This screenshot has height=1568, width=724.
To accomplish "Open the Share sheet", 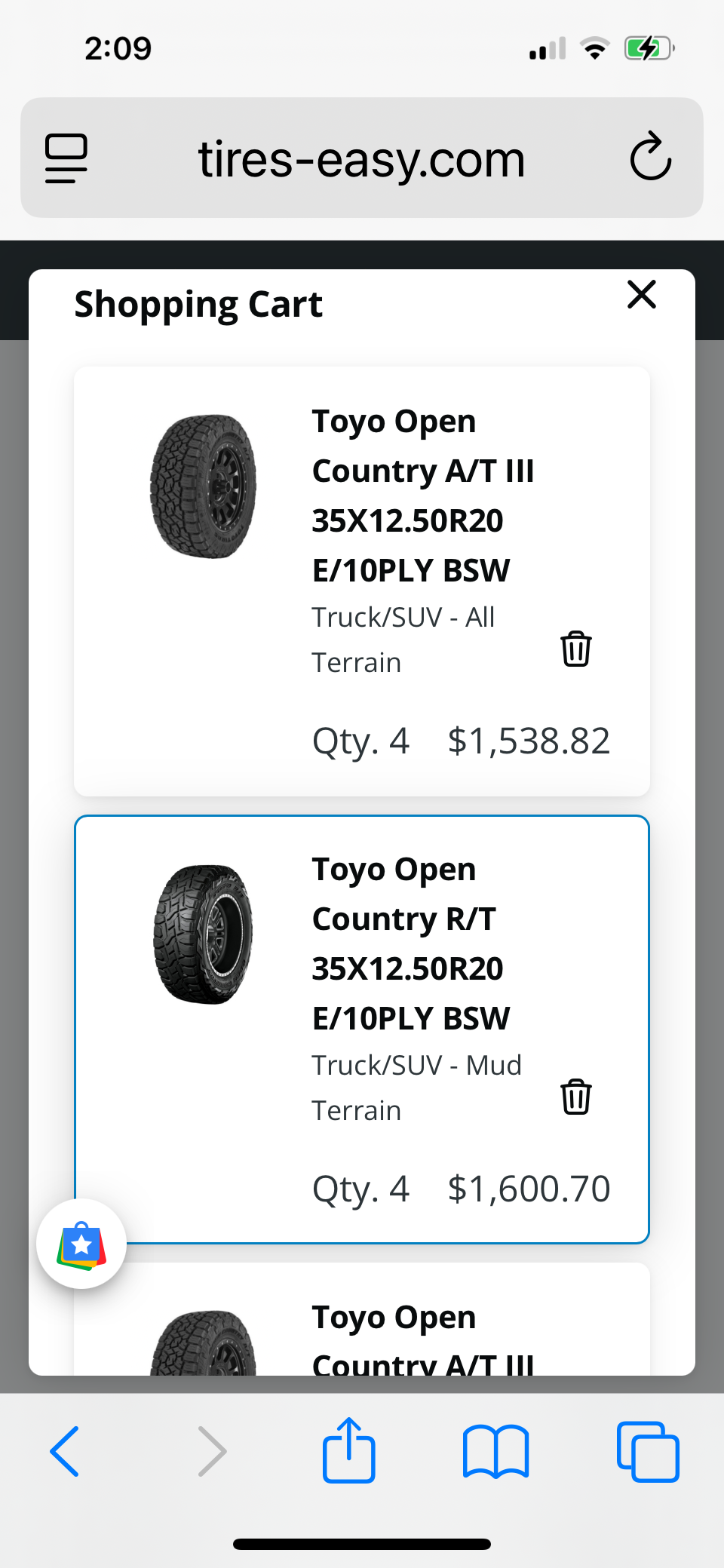I will (348, 1451).
